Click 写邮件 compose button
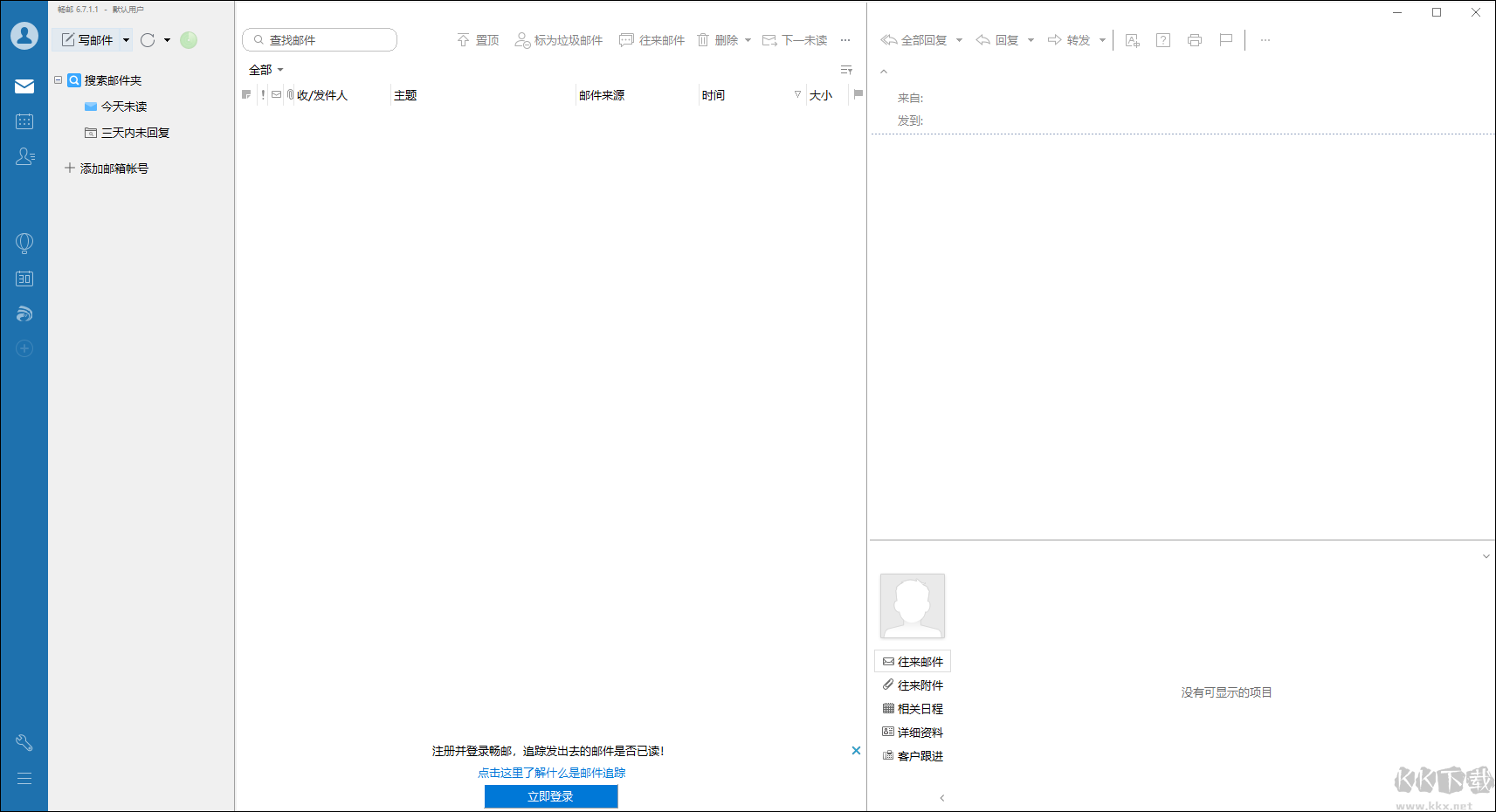The height and width of the screenshot is (812, 1496). 86,40
